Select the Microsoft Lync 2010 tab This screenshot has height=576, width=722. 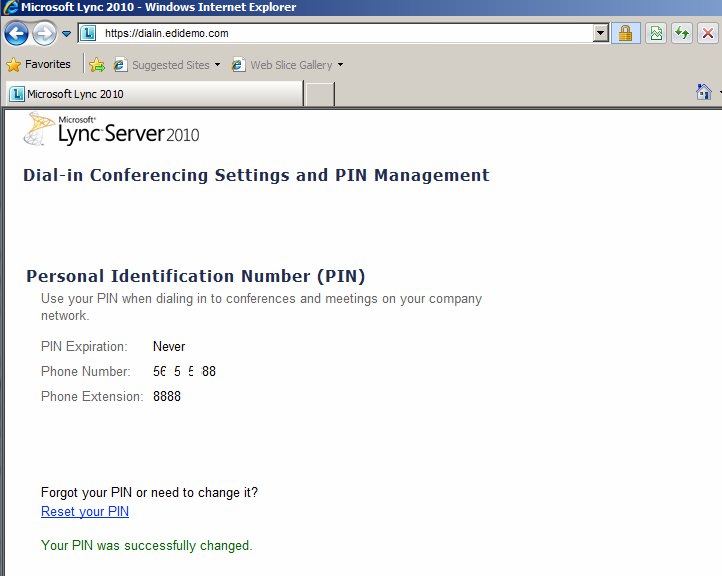155,94
